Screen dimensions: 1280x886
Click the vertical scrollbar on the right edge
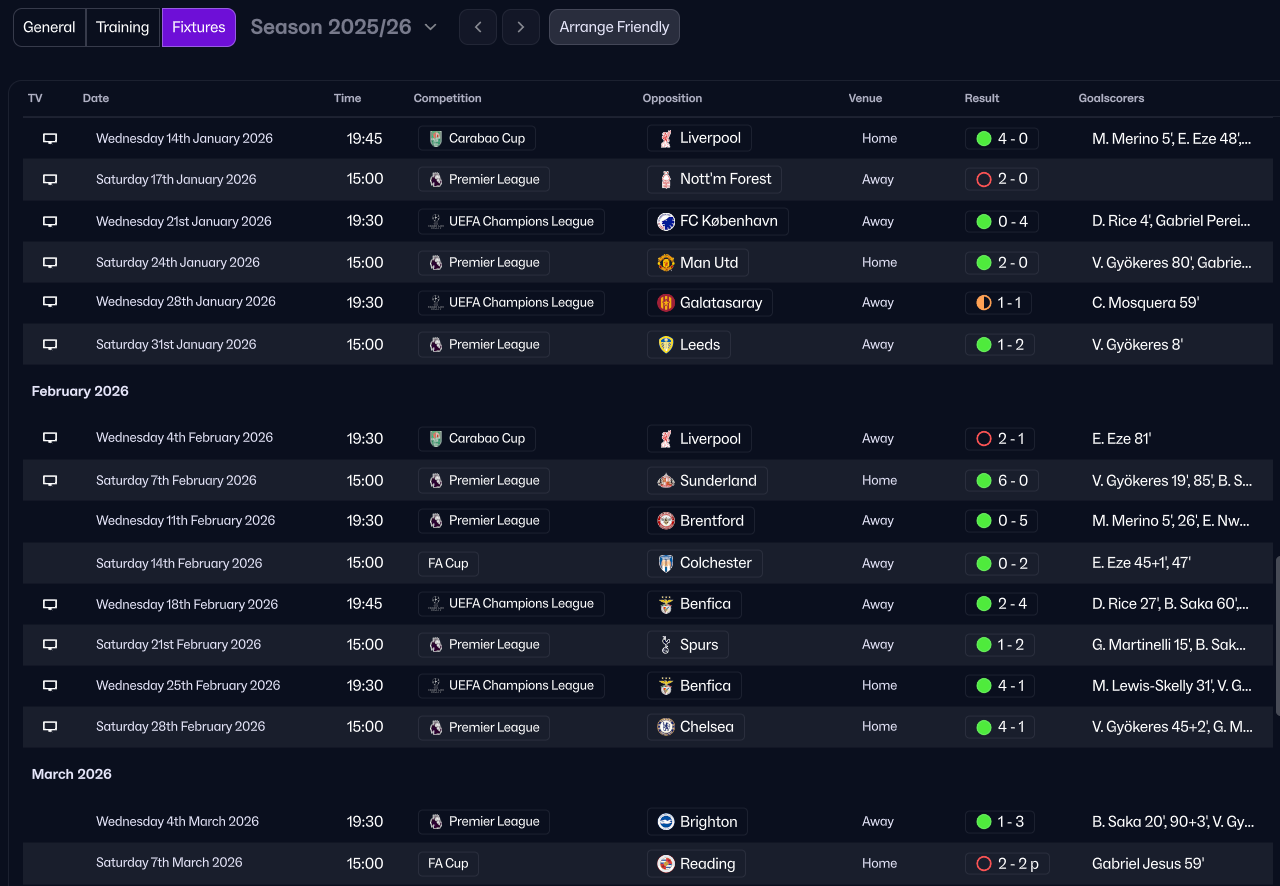pyautogui.click(x=1276, y=635)
